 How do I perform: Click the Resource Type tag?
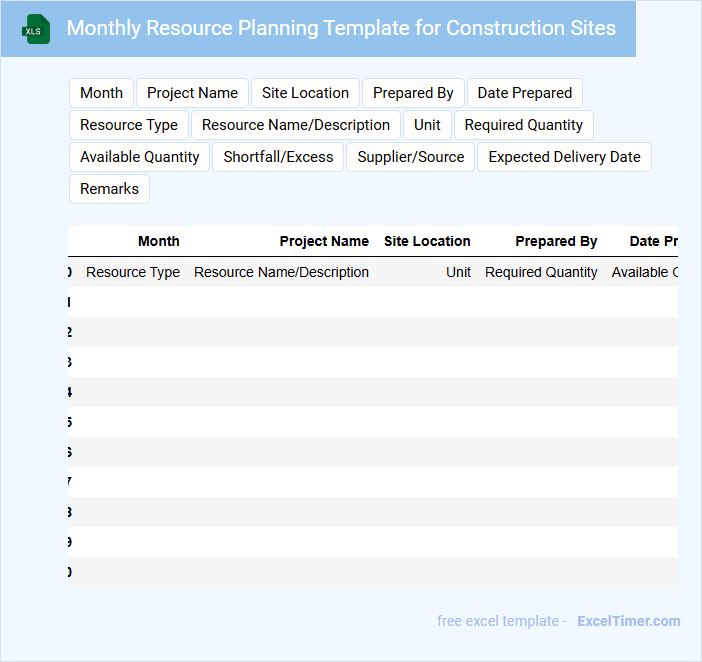click(129, 125)
